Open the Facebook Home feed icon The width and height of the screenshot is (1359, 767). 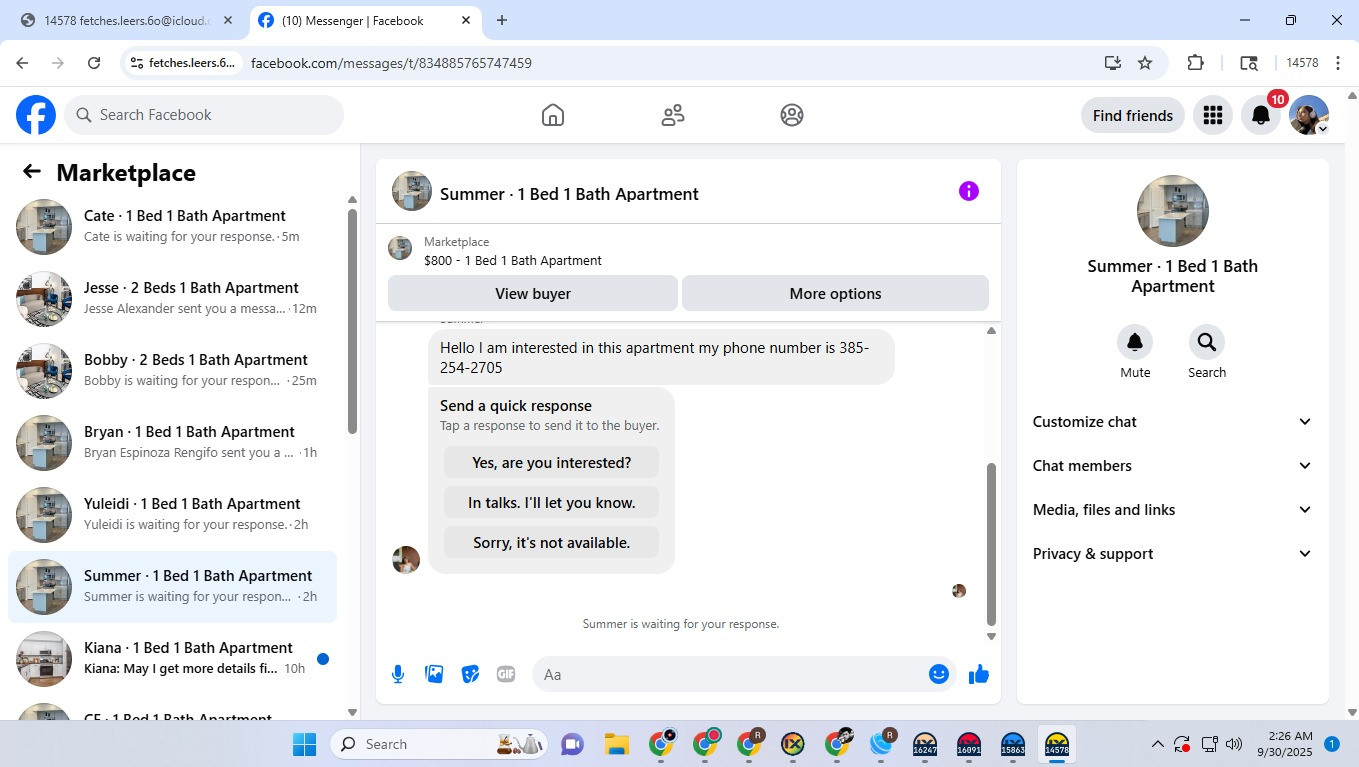click(x=553, y=115)
